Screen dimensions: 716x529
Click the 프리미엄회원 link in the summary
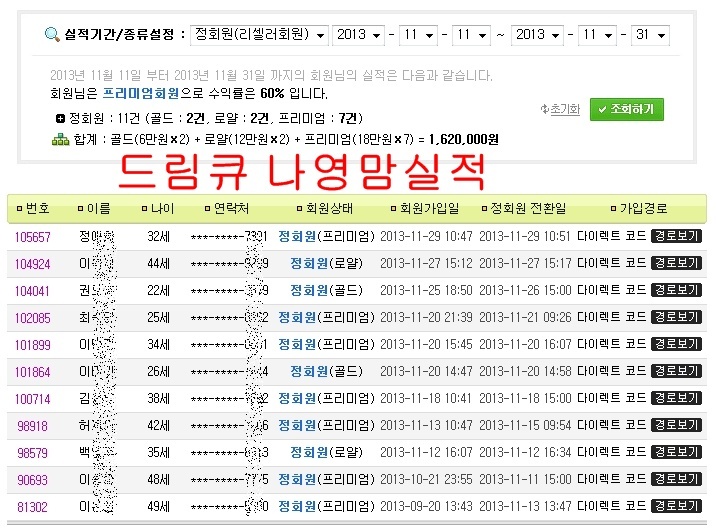(141, 93)
